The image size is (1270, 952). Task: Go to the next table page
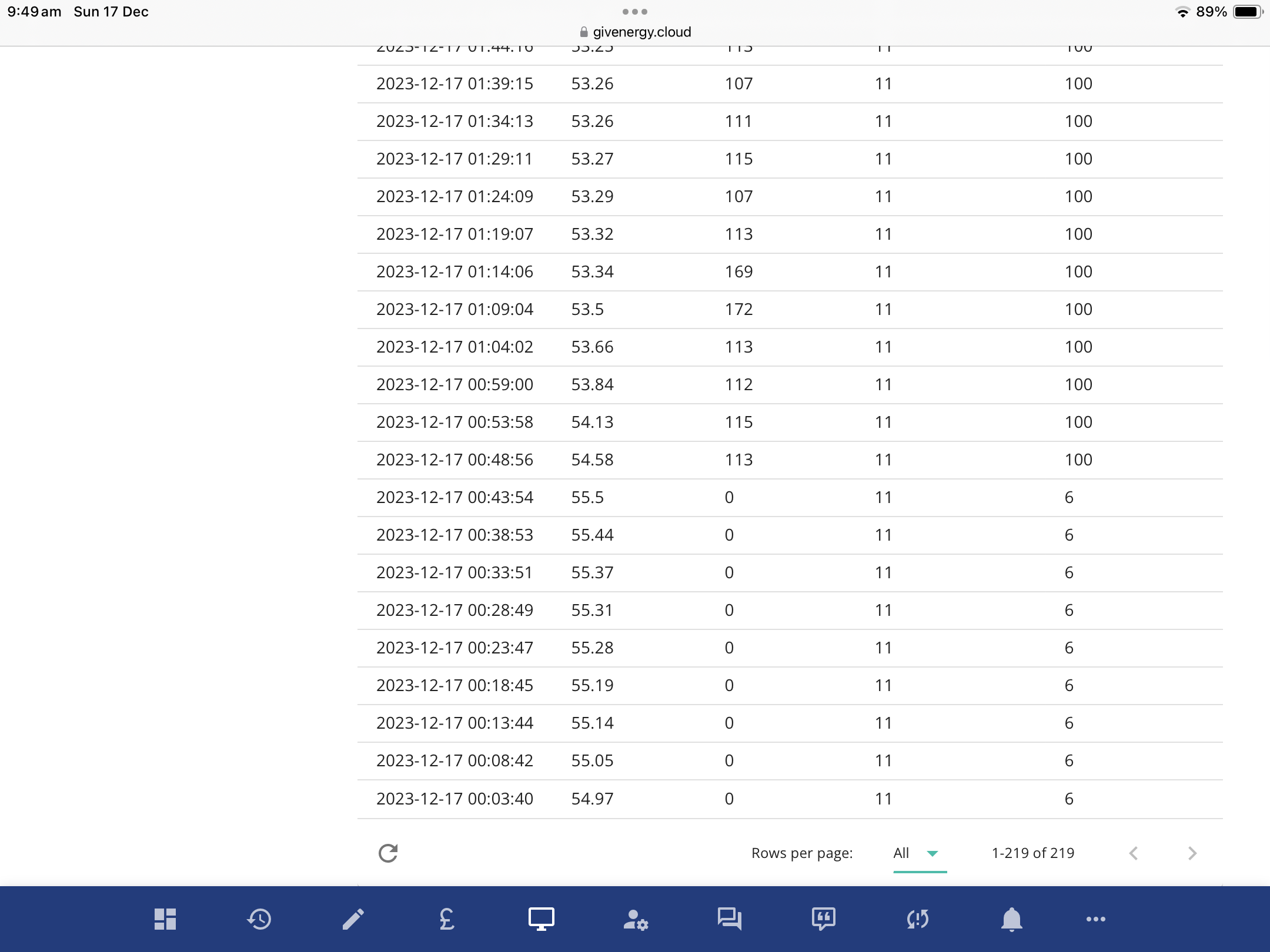point(1192,853)
